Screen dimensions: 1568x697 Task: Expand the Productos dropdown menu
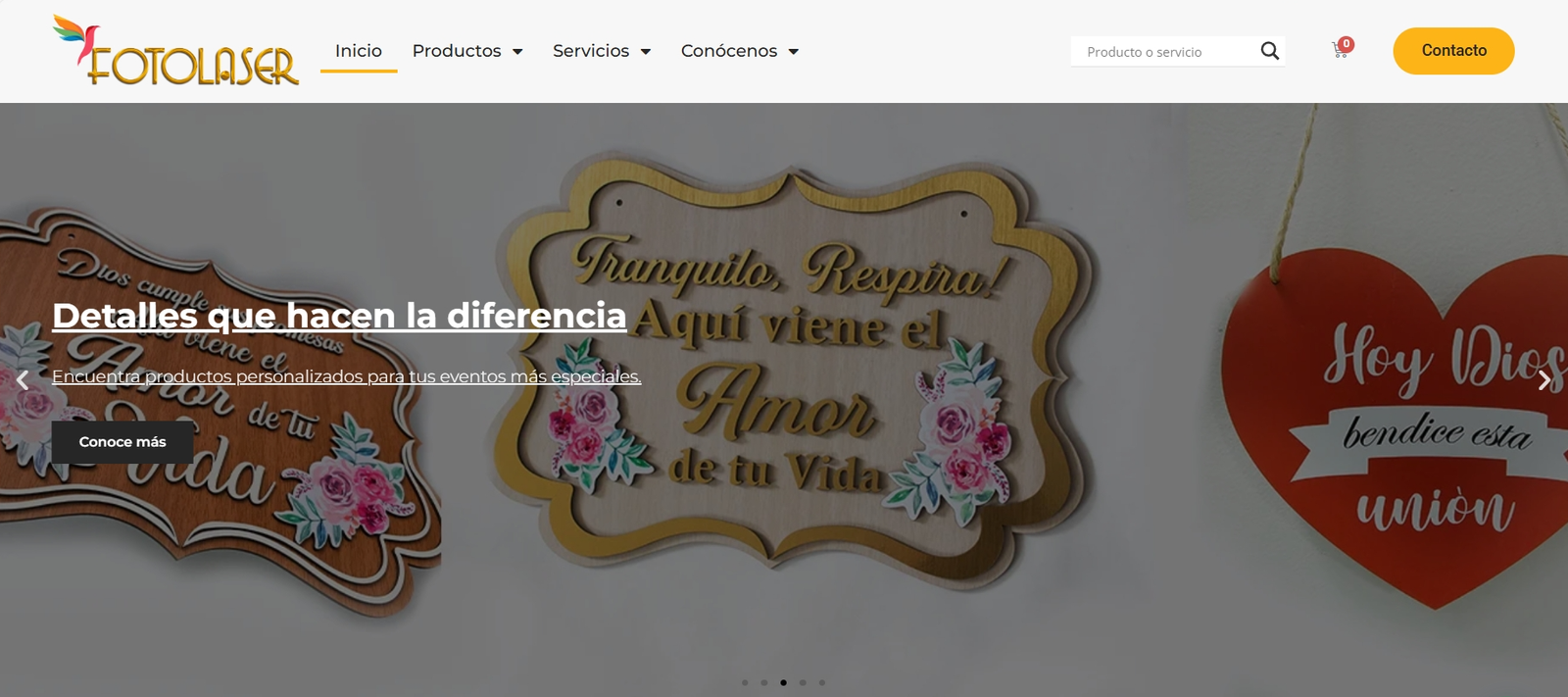pyautogui.click(x=466, y=51)
